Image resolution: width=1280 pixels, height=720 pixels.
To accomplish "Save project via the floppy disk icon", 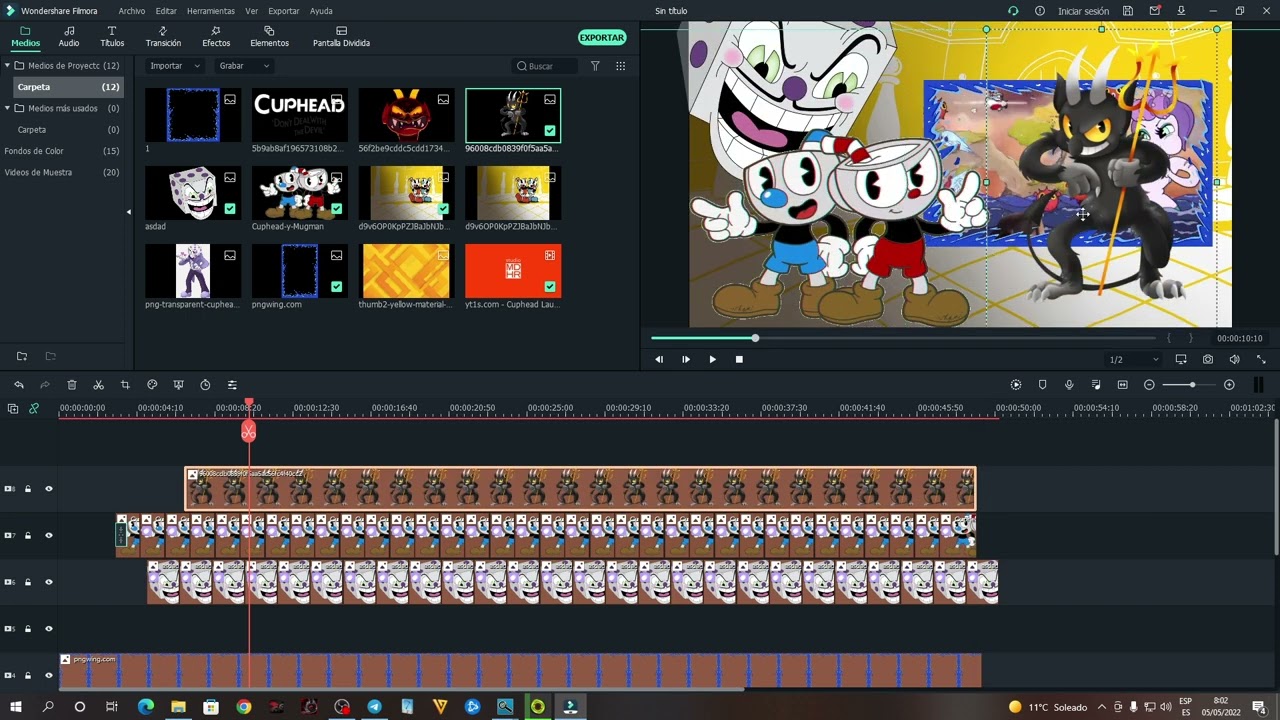I will (1128, 11).
